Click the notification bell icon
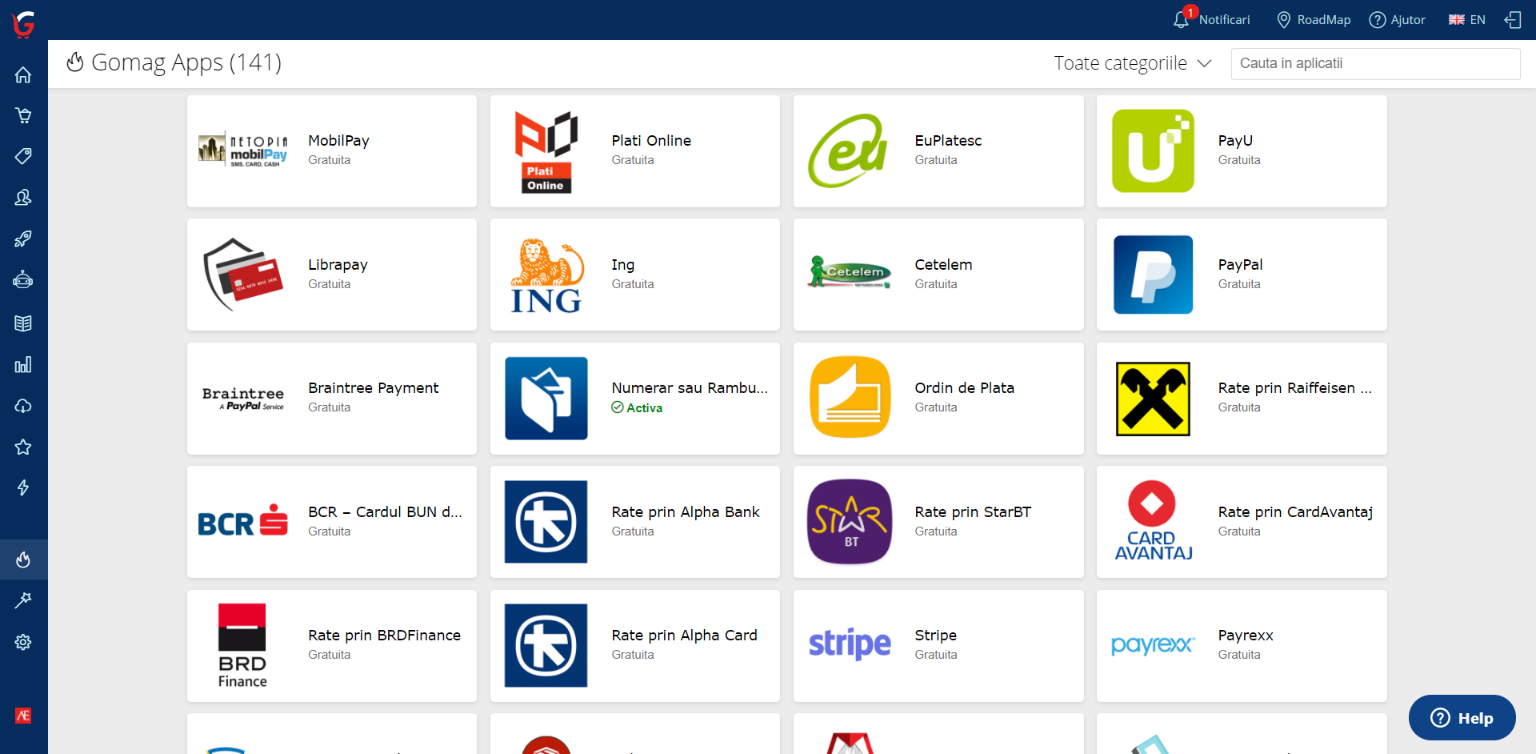The height and width of the screenshot is (754, 1536). point(1182,20)
